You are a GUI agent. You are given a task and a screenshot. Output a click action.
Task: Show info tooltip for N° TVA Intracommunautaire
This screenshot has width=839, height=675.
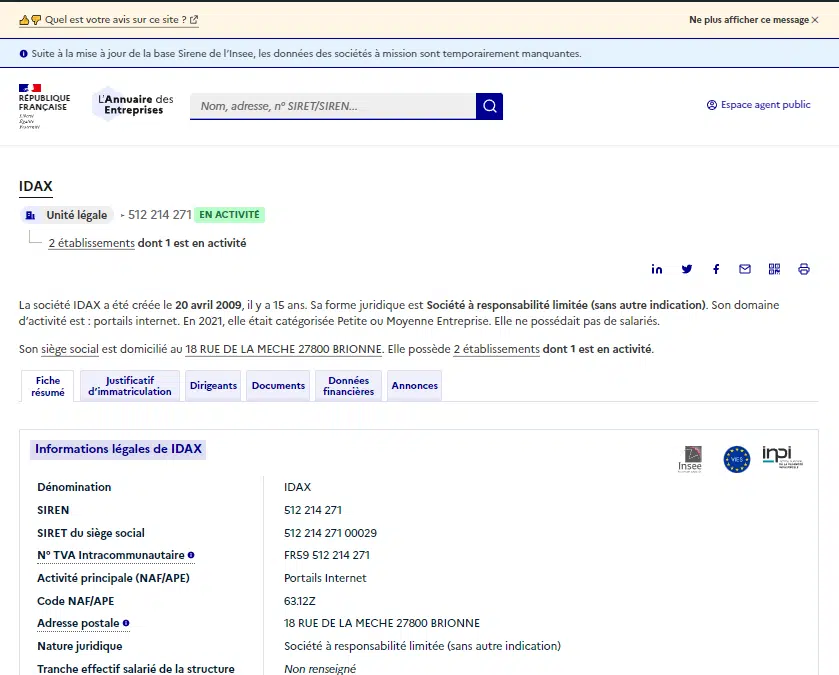coord(191,554)
